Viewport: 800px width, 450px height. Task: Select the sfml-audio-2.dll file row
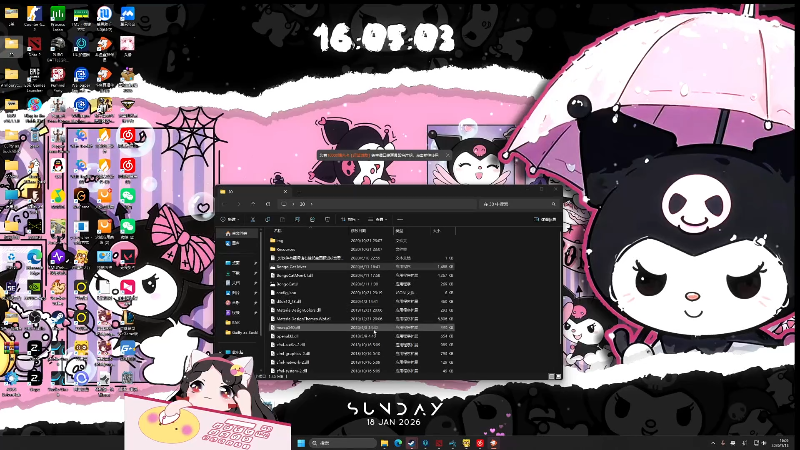pyautogui.click(x=361, y=344)
